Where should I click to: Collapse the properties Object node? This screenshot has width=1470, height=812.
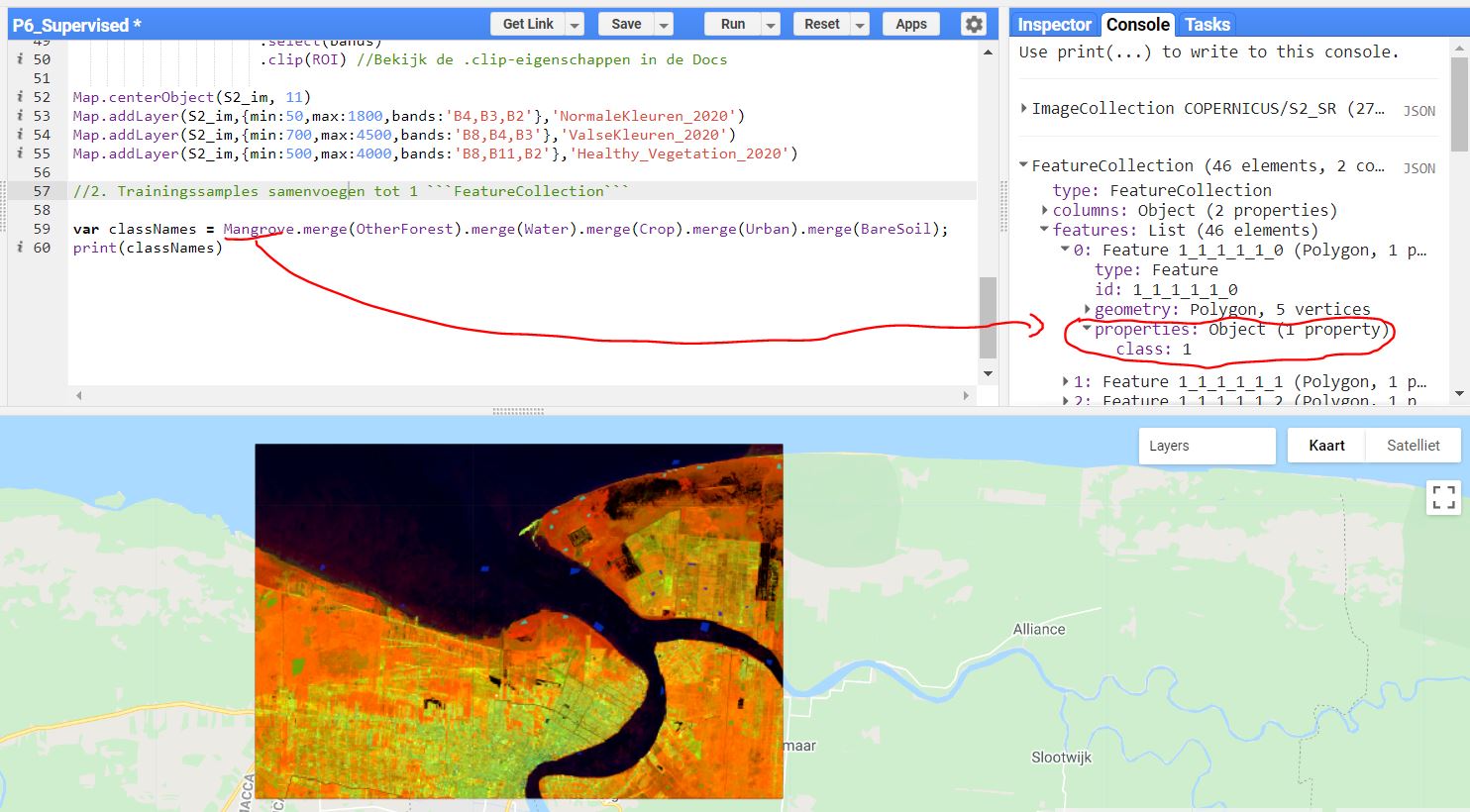point(1087,329)
